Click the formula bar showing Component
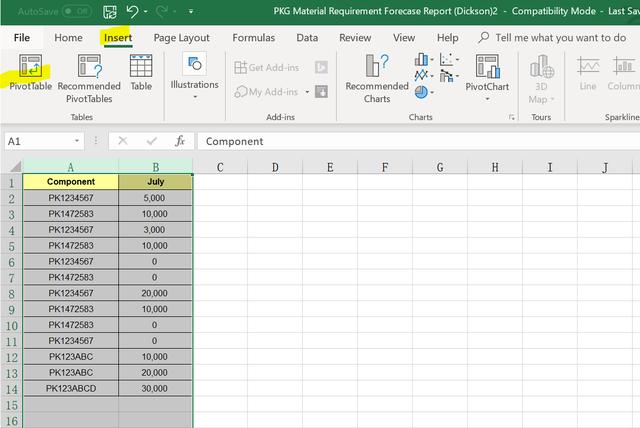 (418, 141)
